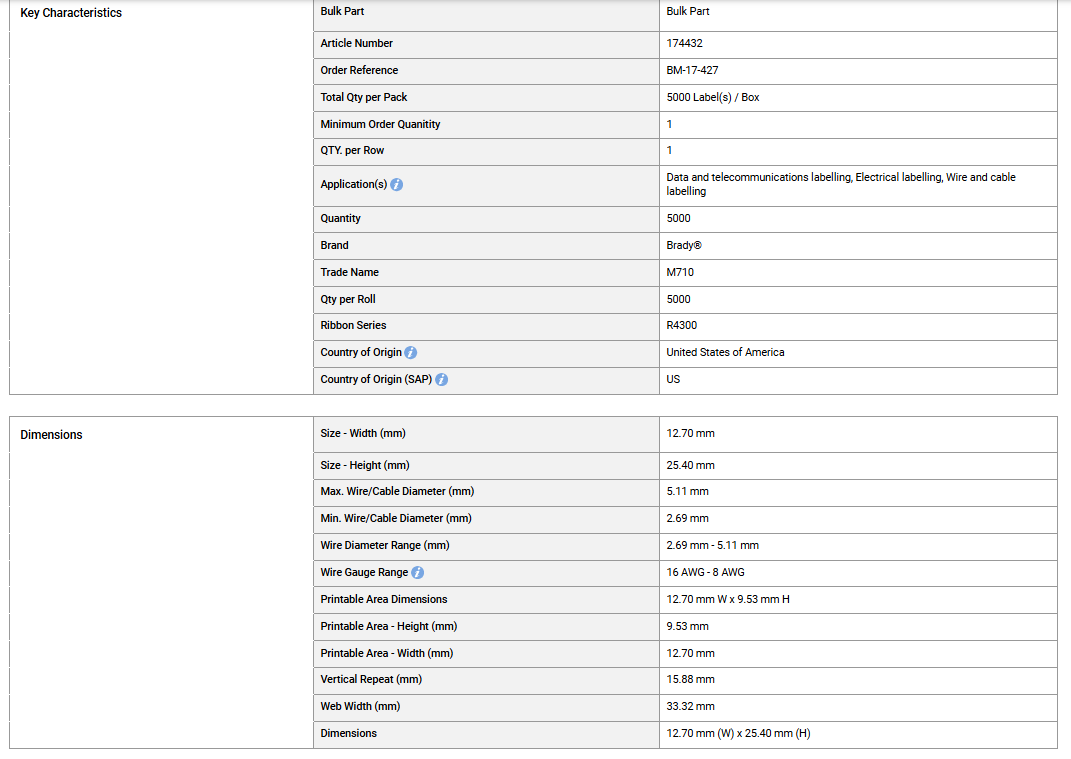Click the Vertical Repeat (mm) label
Image resolution: width=1071 pixels, height=759 pixels.
click(371, 679)
